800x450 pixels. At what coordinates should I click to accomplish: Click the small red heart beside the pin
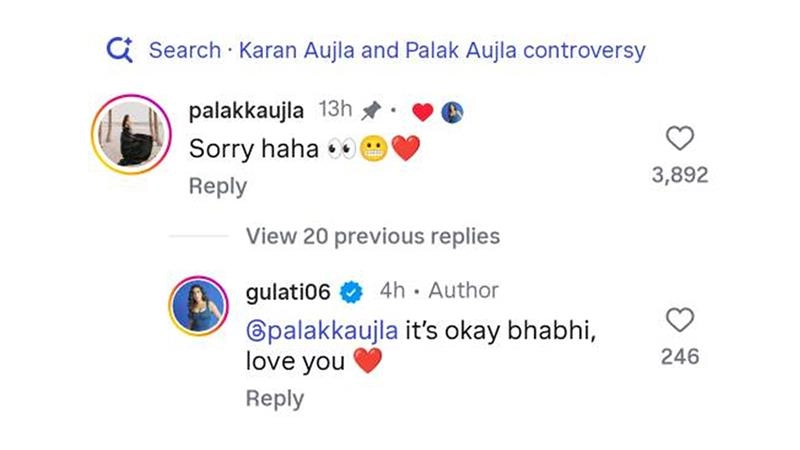422,112
